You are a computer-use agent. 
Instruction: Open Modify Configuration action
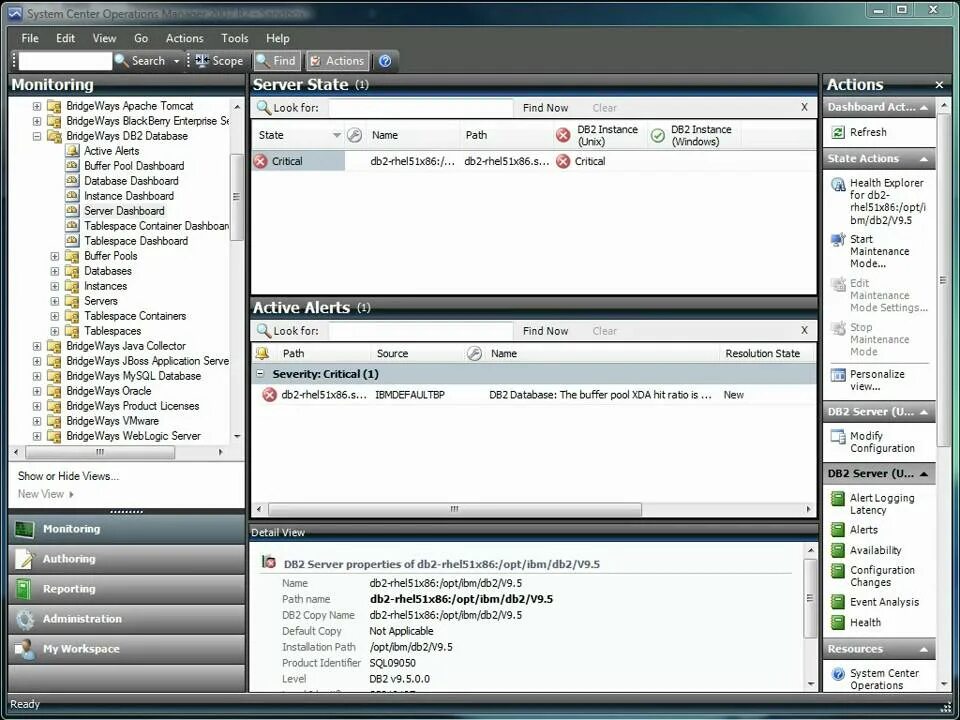(x=872, y=441)
